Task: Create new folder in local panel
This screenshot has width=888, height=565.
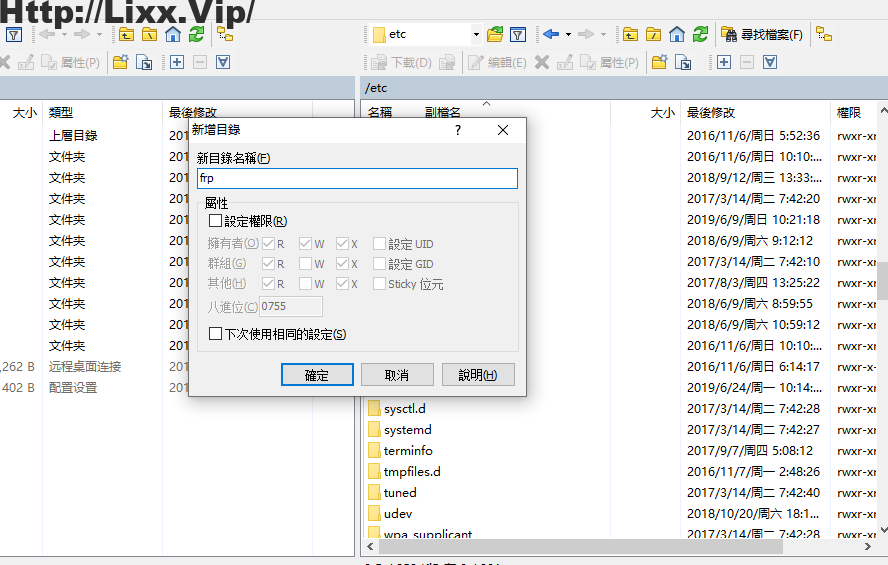Action: pos(120,62)
